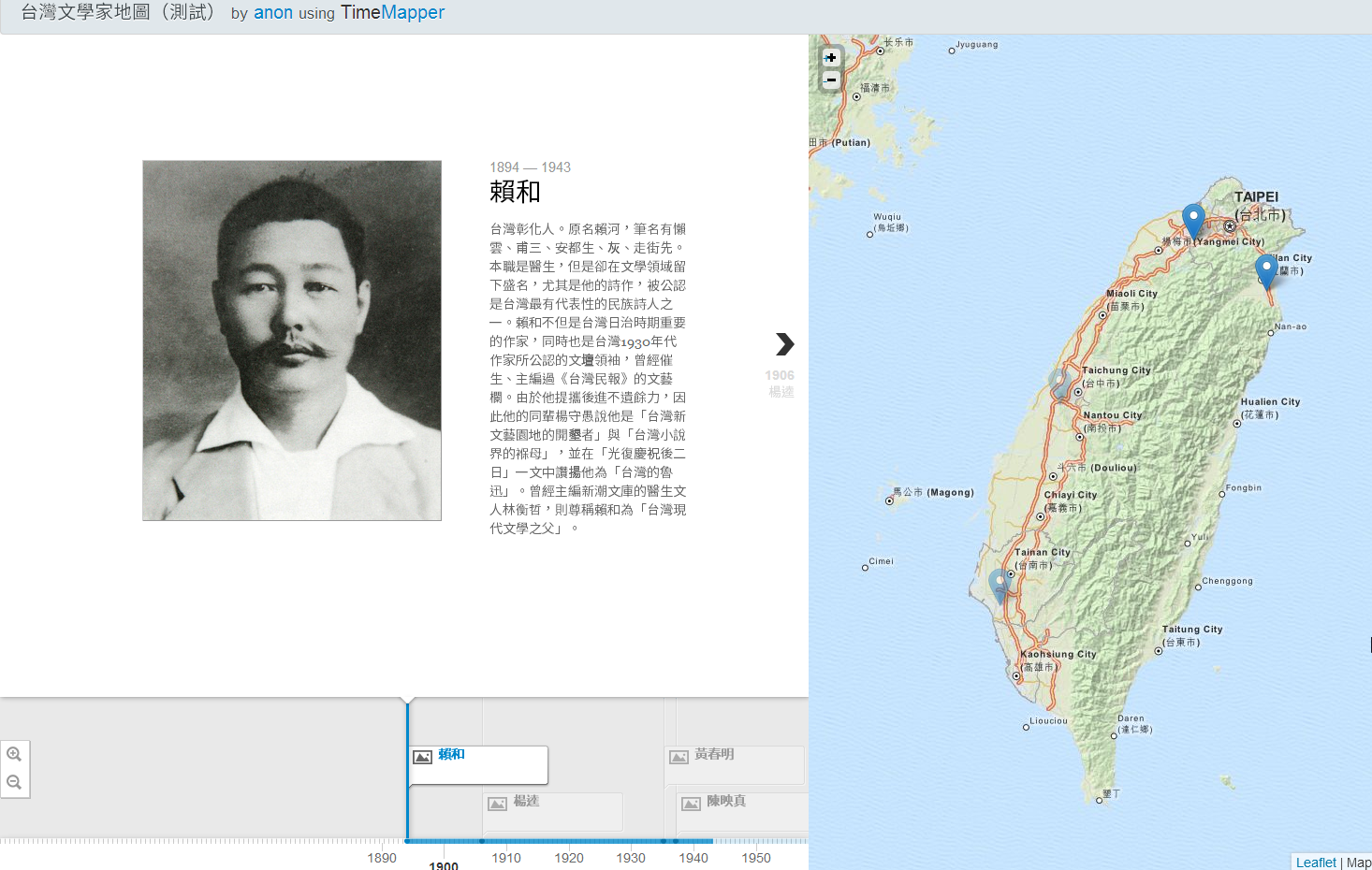The image size is (1372, 870).
Task: Select the faded map marker near Tainan City
Action: pyautogui.click(x=1000, y=587)
